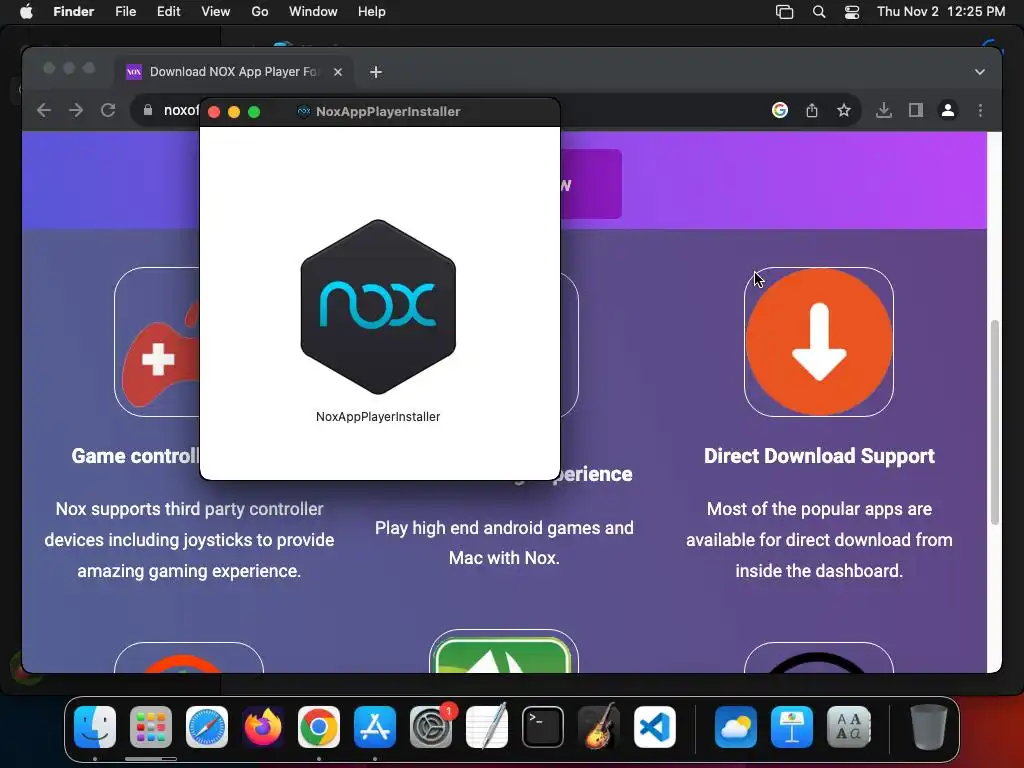Screen dimensions: 1024x768
Task: Open Google Chrome from the Dock
Action: 319,727
